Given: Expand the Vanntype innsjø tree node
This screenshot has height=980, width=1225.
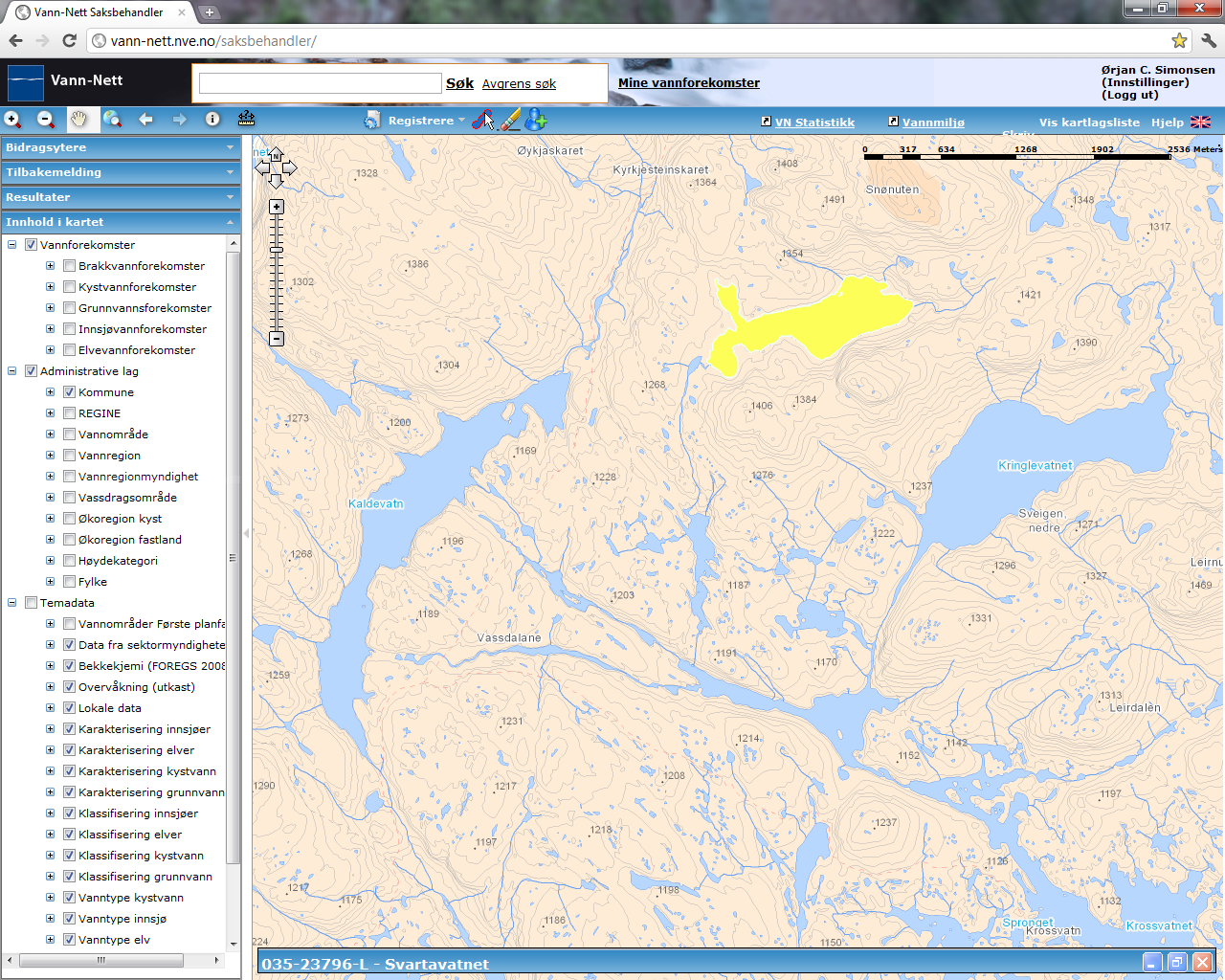Looking at the screenshot, I should click(50, 919).
